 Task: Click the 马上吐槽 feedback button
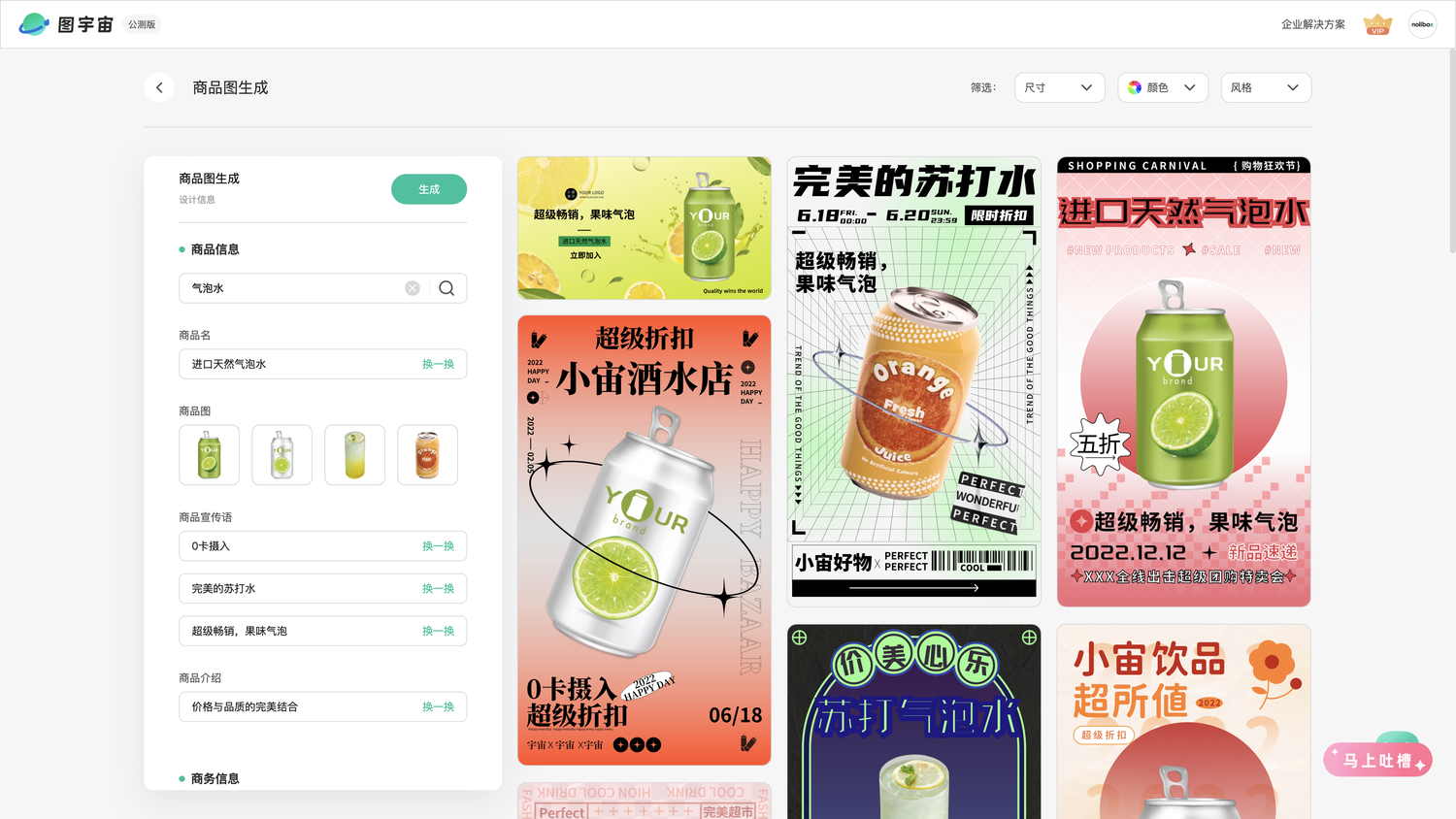1377,760
